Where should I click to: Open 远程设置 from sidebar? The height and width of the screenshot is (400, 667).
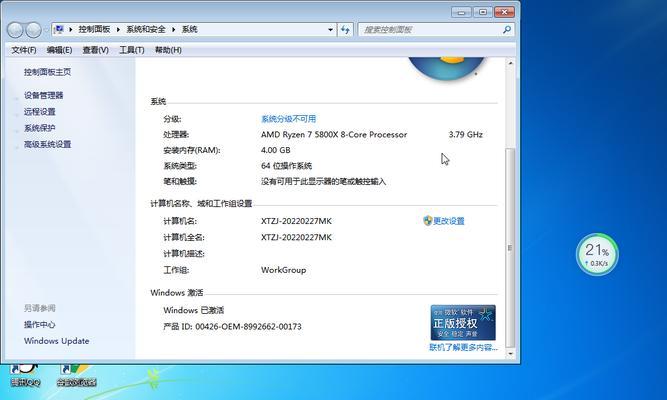pyautogui.click(x=40, y=111)
